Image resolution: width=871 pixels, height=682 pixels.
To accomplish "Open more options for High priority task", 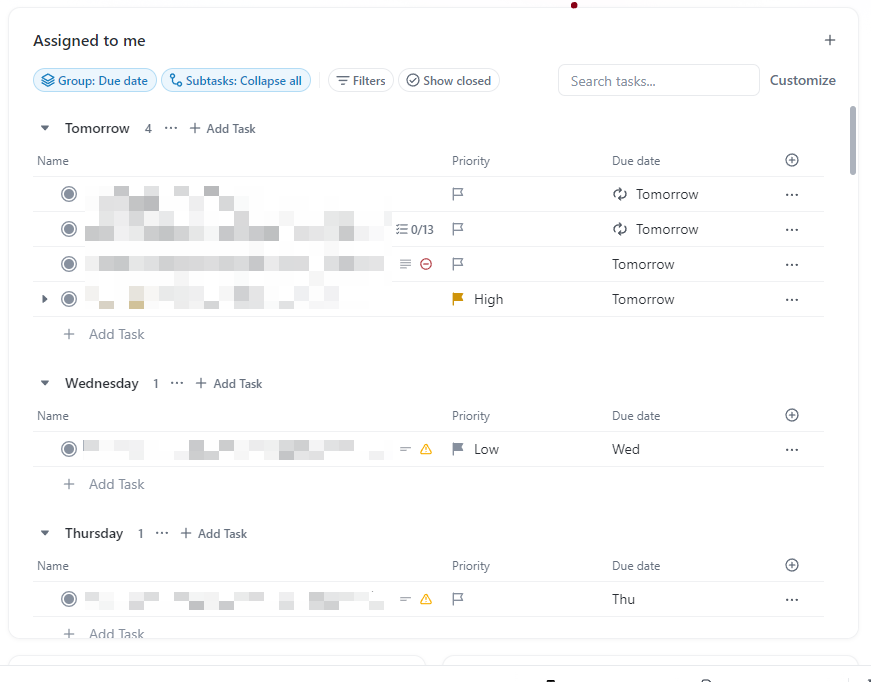I will coord(792,300).
